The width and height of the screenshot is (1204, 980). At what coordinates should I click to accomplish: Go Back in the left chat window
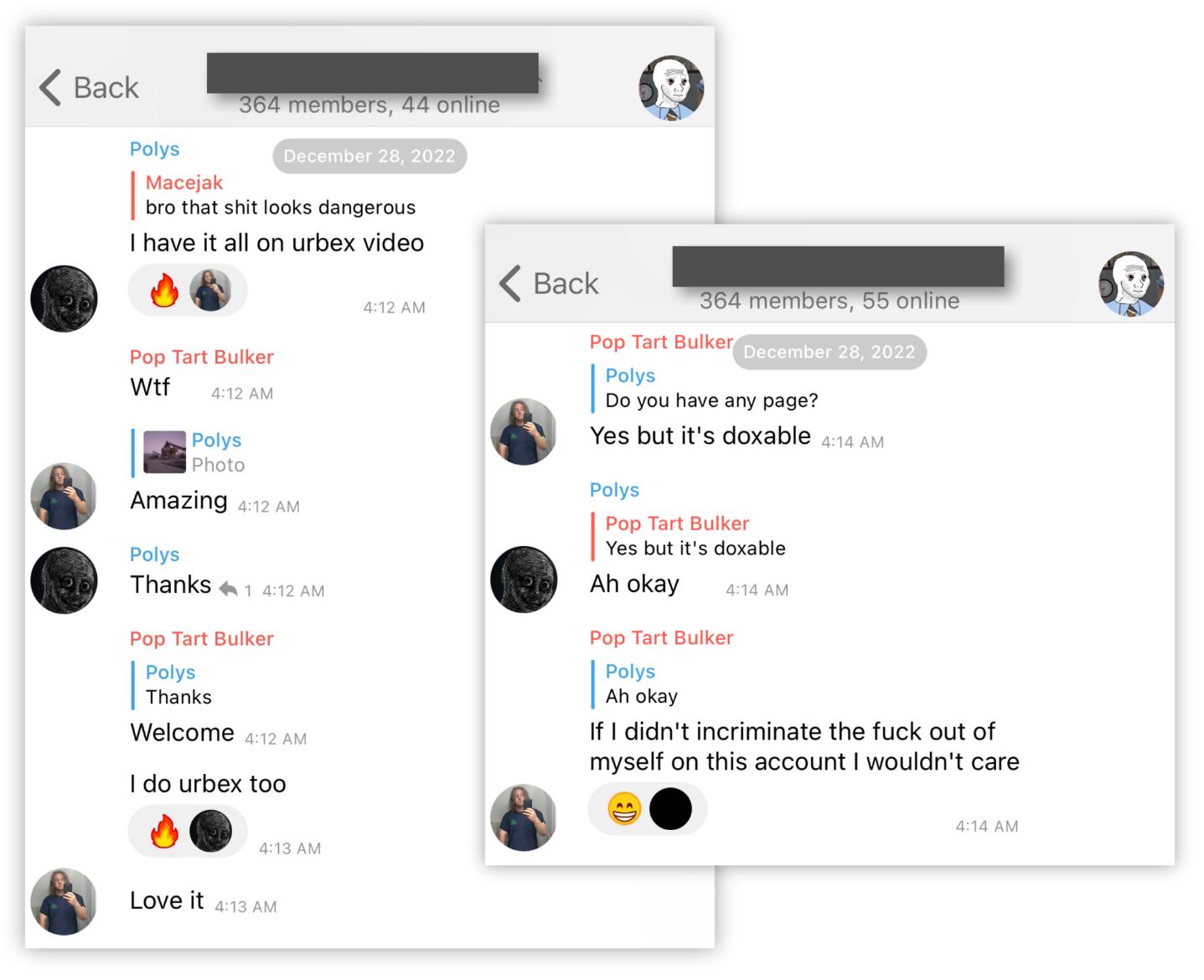(x=89, y=87)
